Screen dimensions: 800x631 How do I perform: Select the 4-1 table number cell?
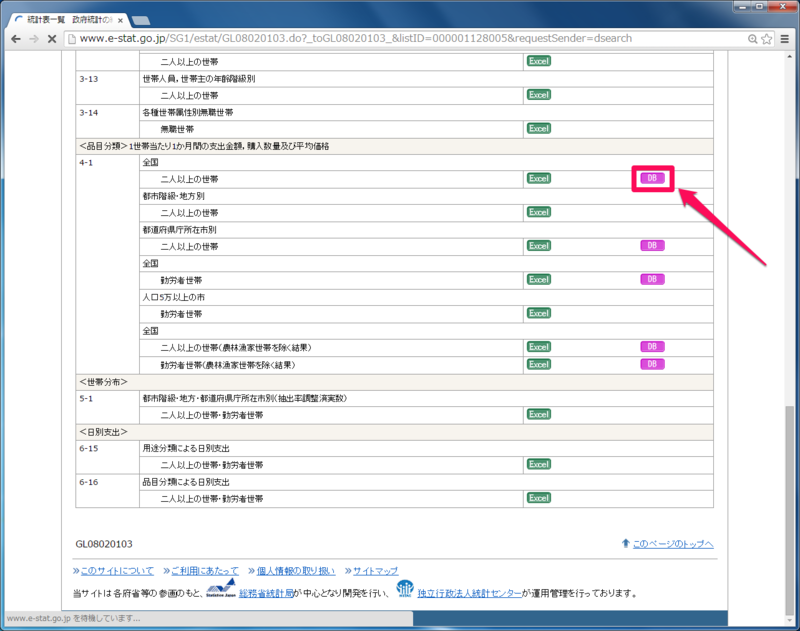108,264
